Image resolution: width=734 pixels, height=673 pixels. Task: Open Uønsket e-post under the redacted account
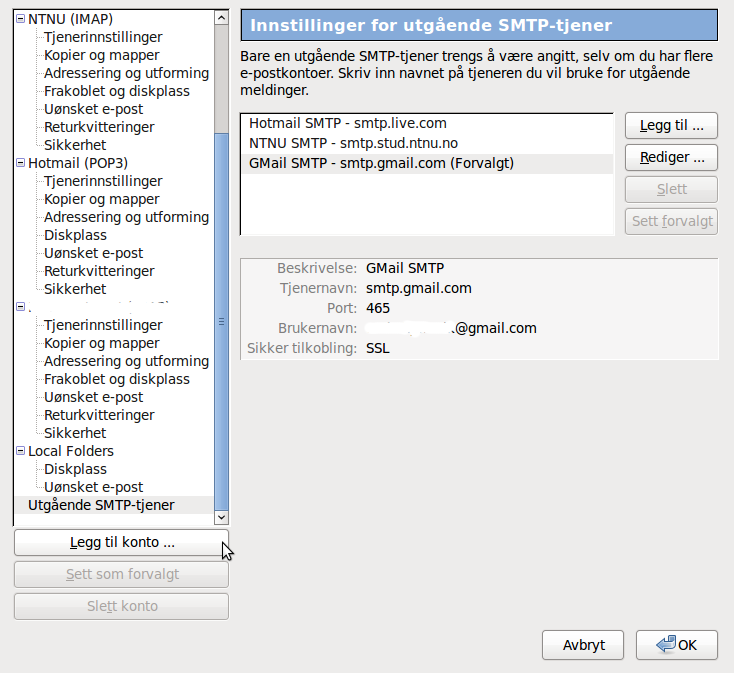click(x=93, y=397)
